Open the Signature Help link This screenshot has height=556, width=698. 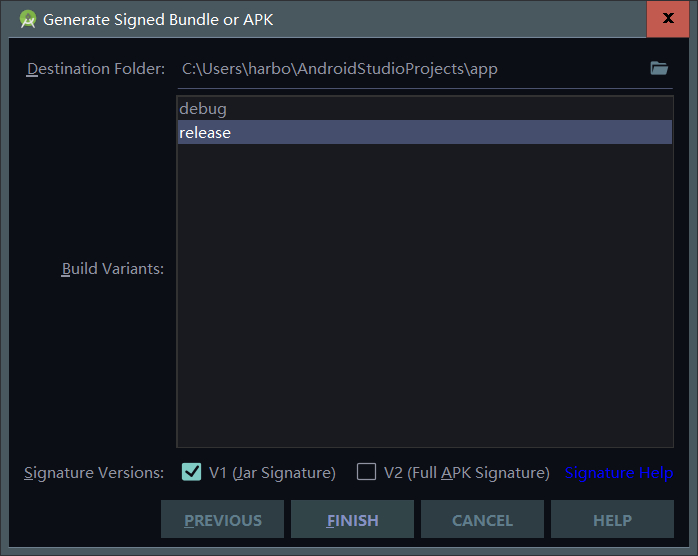point(619,473)
